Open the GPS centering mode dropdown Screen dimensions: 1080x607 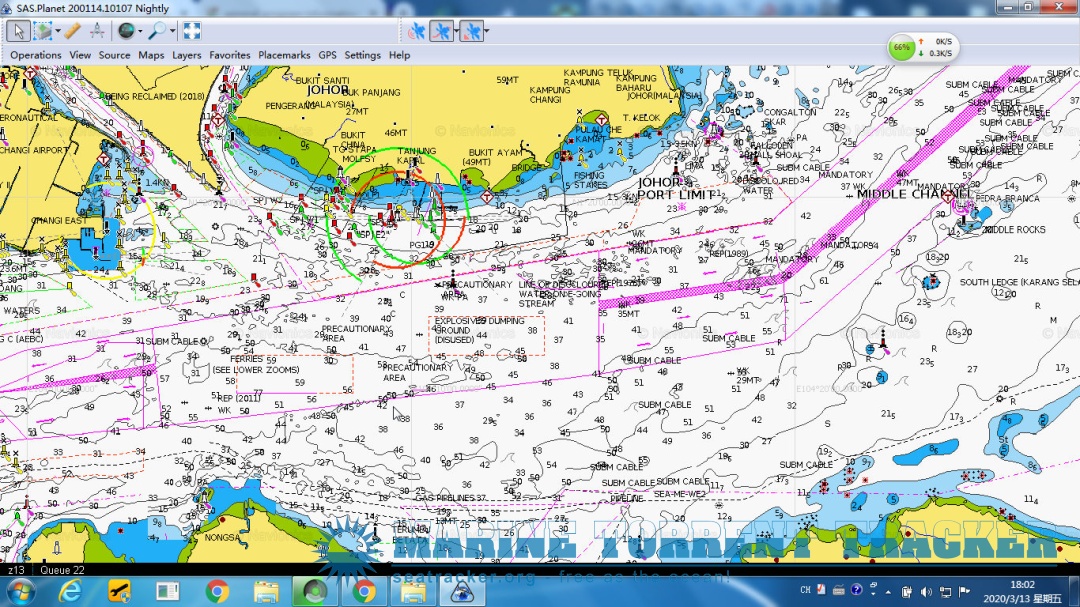[486, 31]
